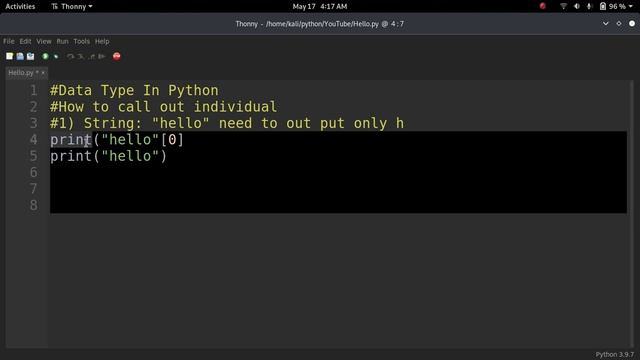
Task: Start debugging with the bug icon
Action: [56, 56]
